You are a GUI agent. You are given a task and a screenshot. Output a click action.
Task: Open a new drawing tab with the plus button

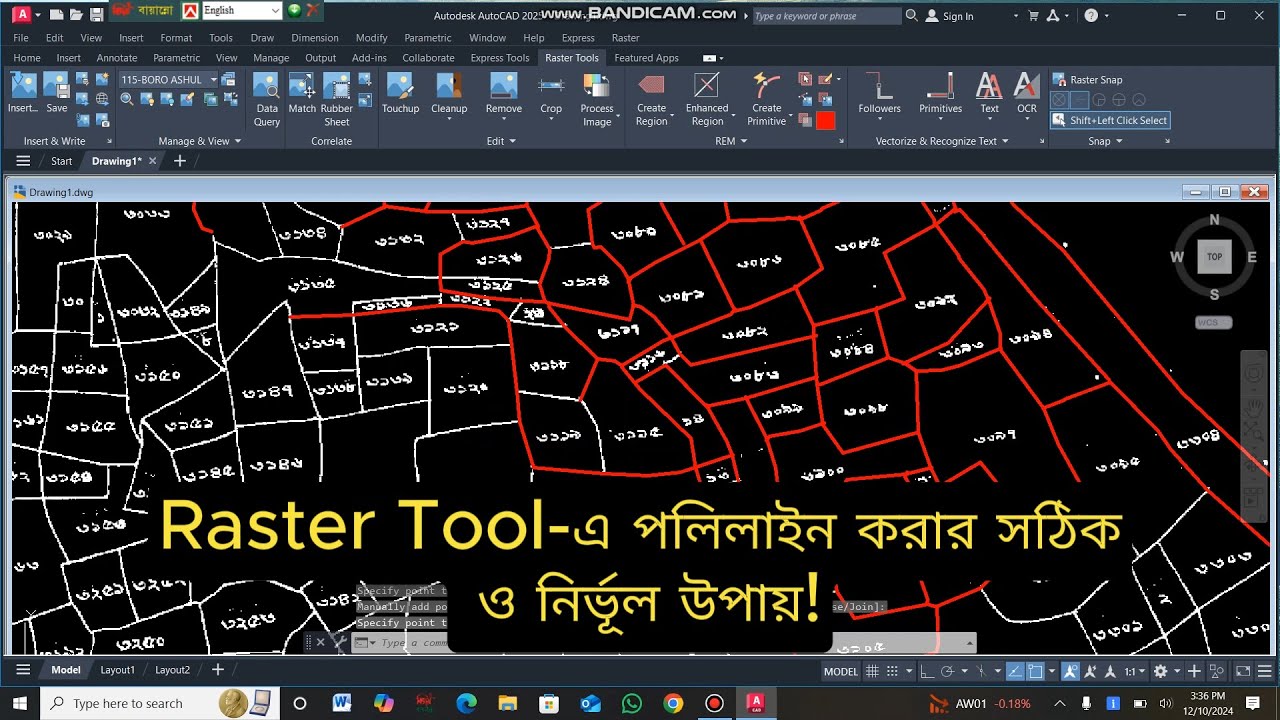180,161
